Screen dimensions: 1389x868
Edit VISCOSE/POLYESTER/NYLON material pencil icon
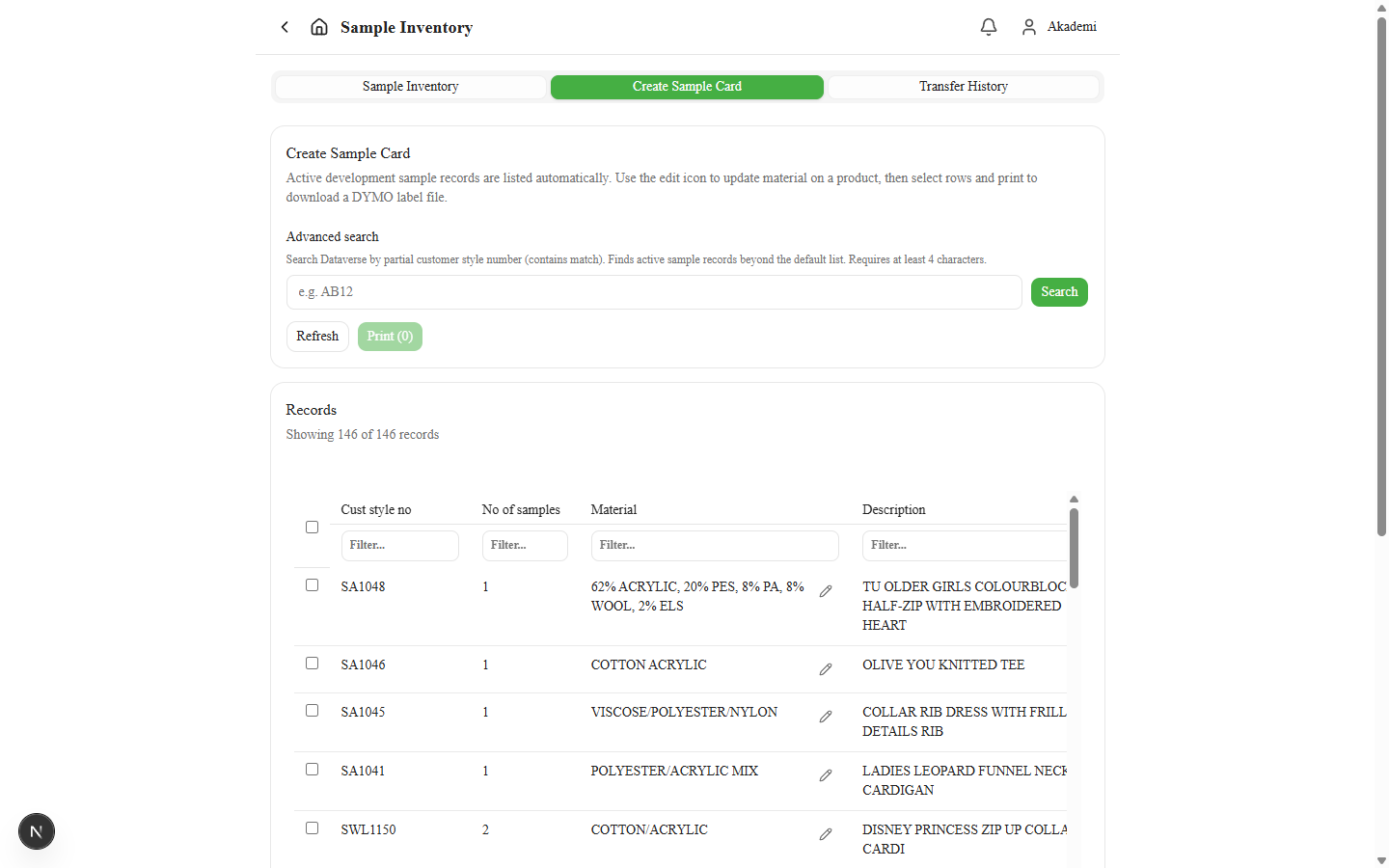pos(826,717)
